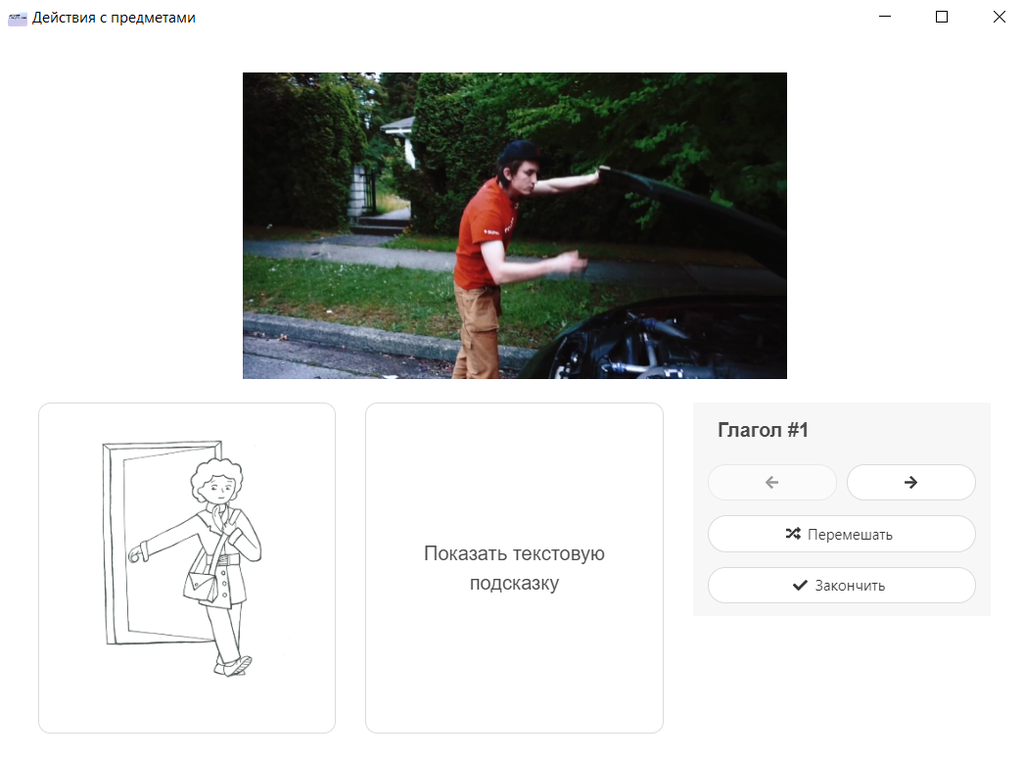Image resolution: width=1024 pixels, height=761 pixels.
Task: Click the Глагол #1 heading
Action: click(x=763, y=431)
